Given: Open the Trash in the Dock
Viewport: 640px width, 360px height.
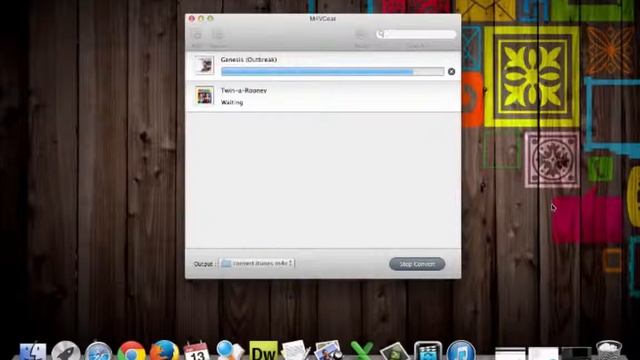Looking at the screenshot, I should tap(609, 351).
